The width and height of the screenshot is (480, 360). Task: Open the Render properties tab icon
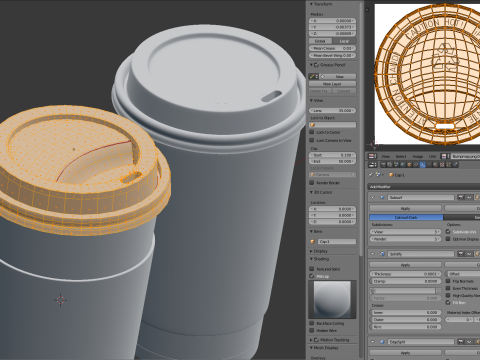click(383, 165)
